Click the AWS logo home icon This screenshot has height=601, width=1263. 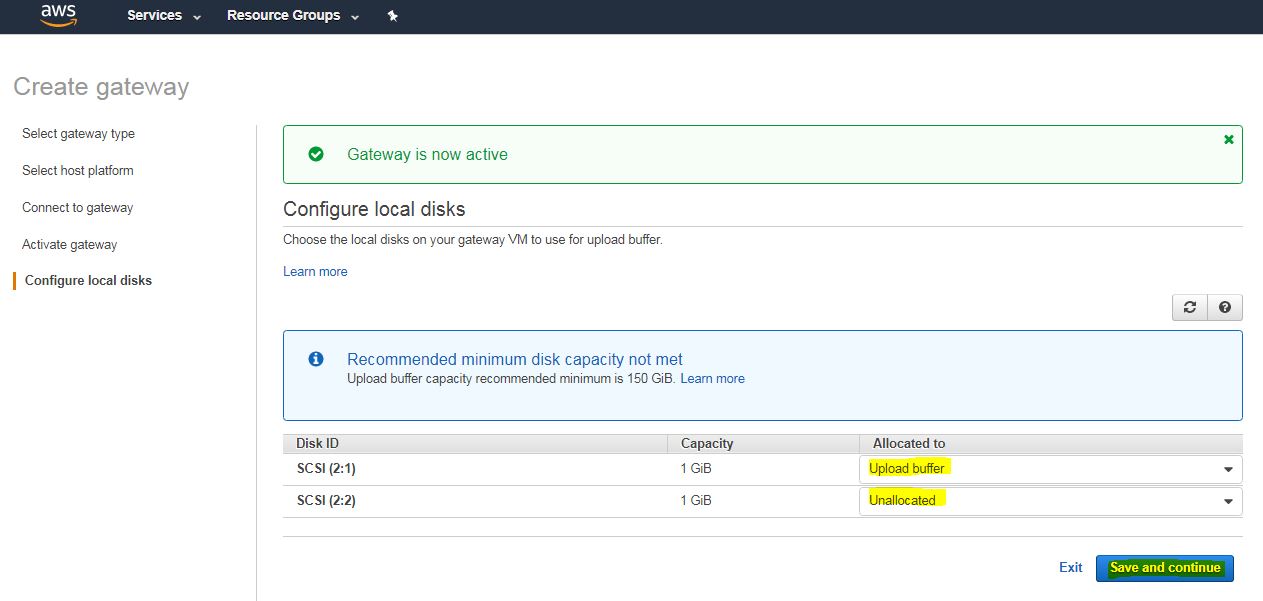pos(59,15)
